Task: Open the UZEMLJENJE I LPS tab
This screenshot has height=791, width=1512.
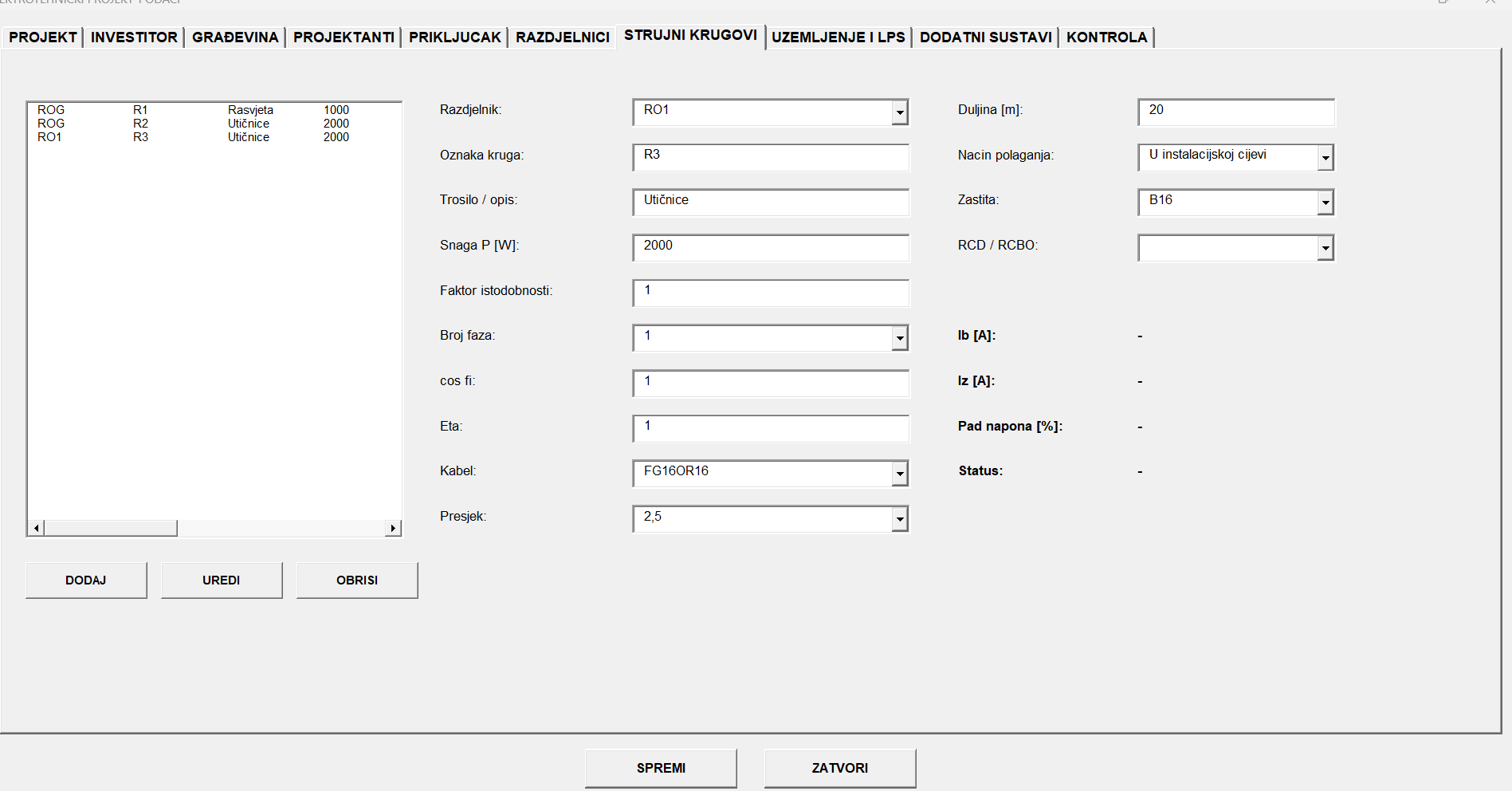Action: (838, 37)
